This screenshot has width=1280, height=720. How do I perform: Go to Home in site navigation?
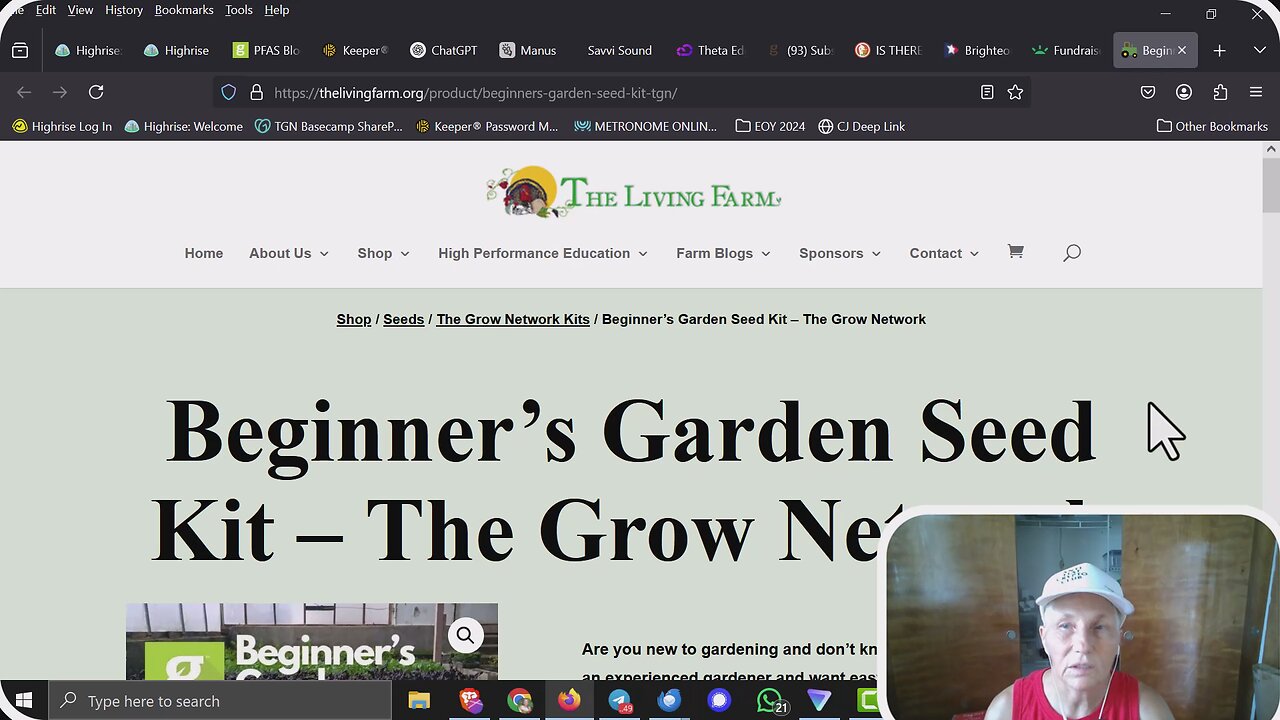coord(204,253)
